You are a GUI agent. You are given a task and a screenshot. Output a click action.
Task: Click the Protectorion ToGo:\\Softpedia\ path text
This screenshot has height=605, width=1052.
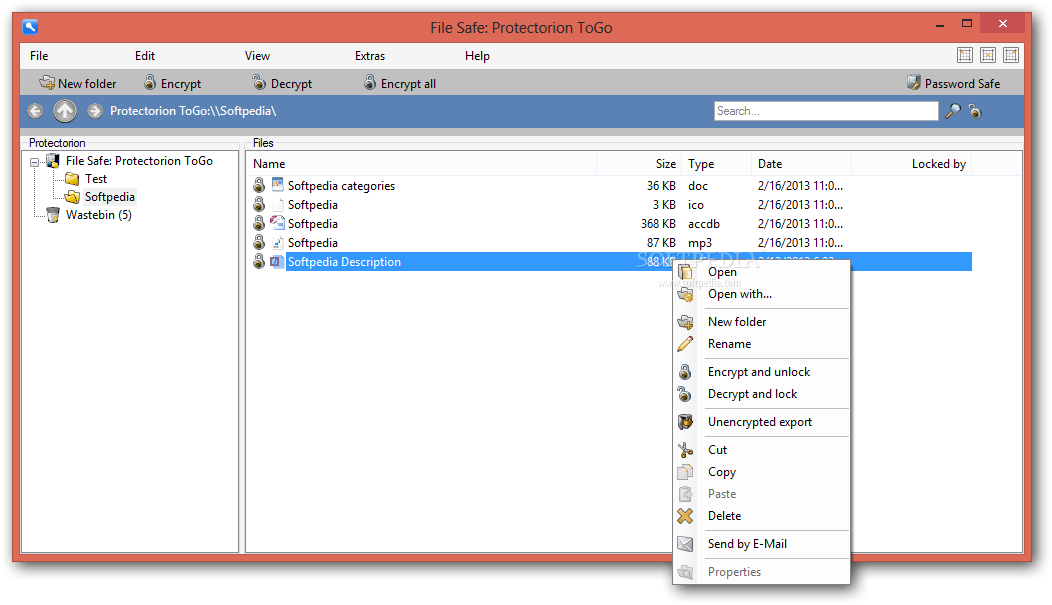click(193, 111)
